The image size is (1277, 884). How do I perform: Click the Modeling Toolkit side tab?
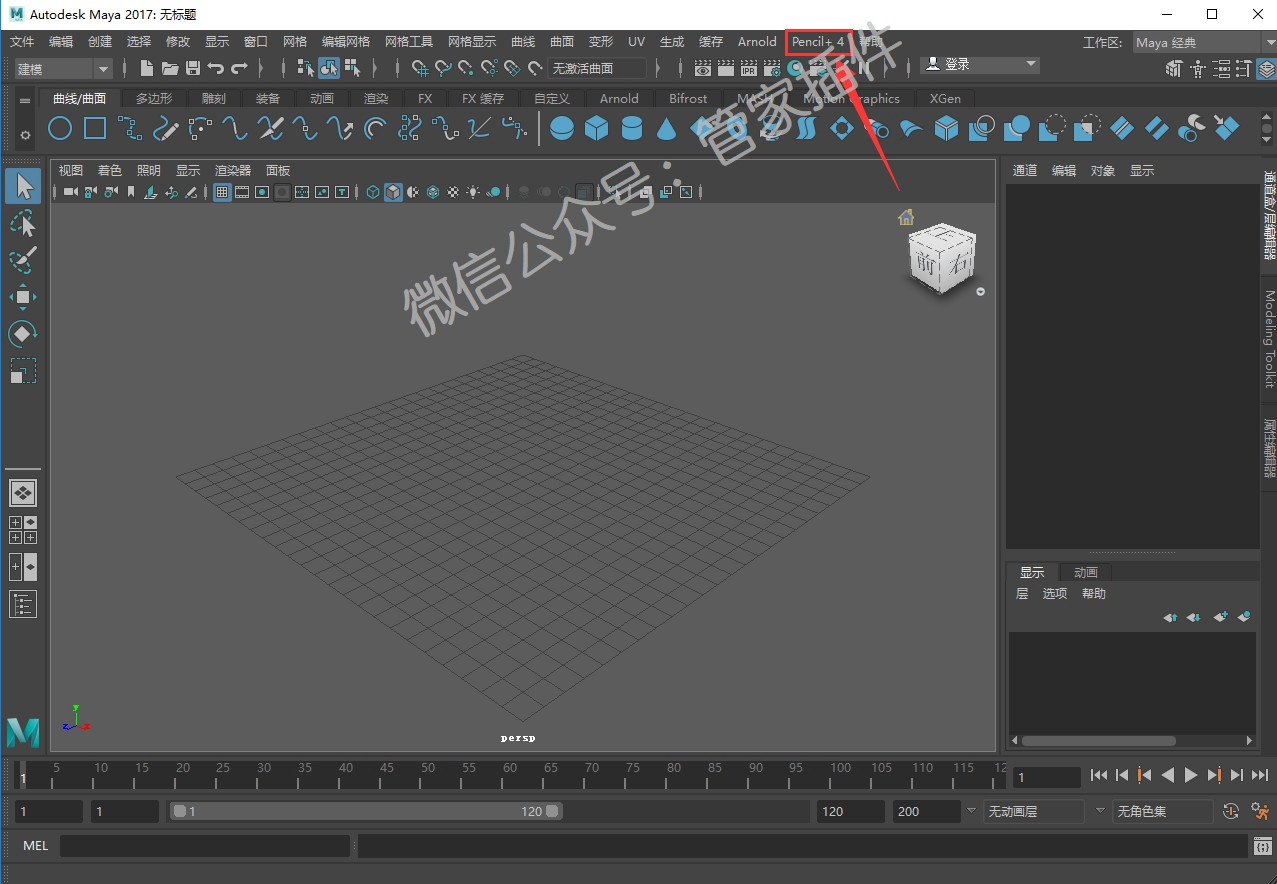coord(1269,340)
